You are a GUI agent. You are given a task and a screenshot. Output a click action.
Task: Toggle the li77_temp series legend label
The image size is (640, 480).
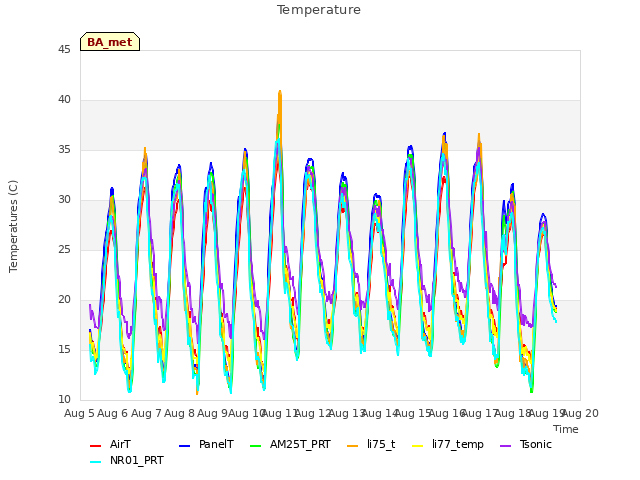coord(458,444)
